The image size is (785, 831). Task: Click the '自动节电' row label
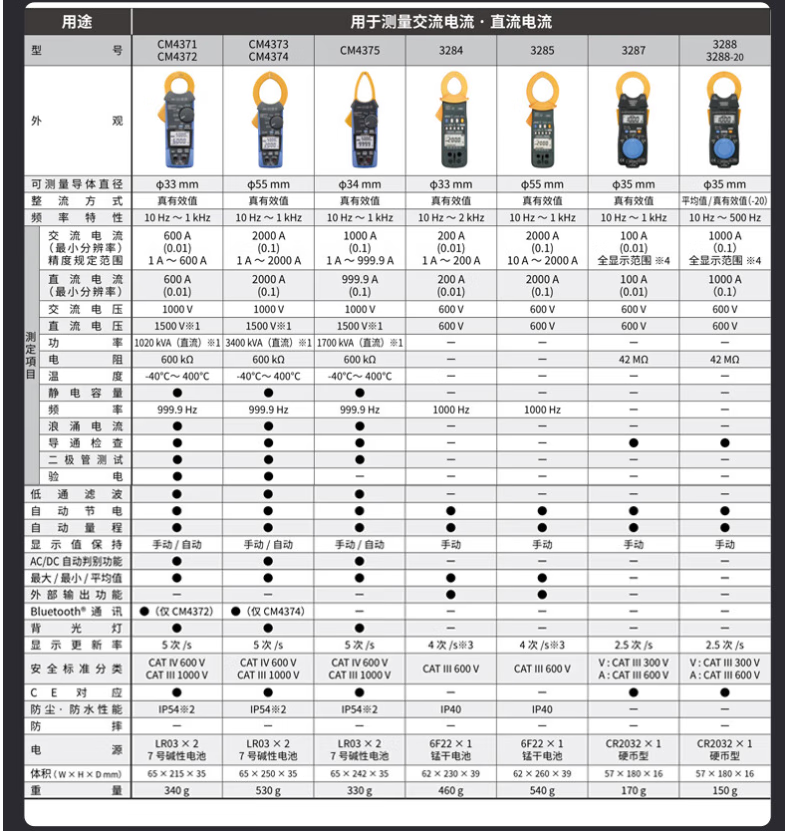pyautogui.click(x=77, y=511)
